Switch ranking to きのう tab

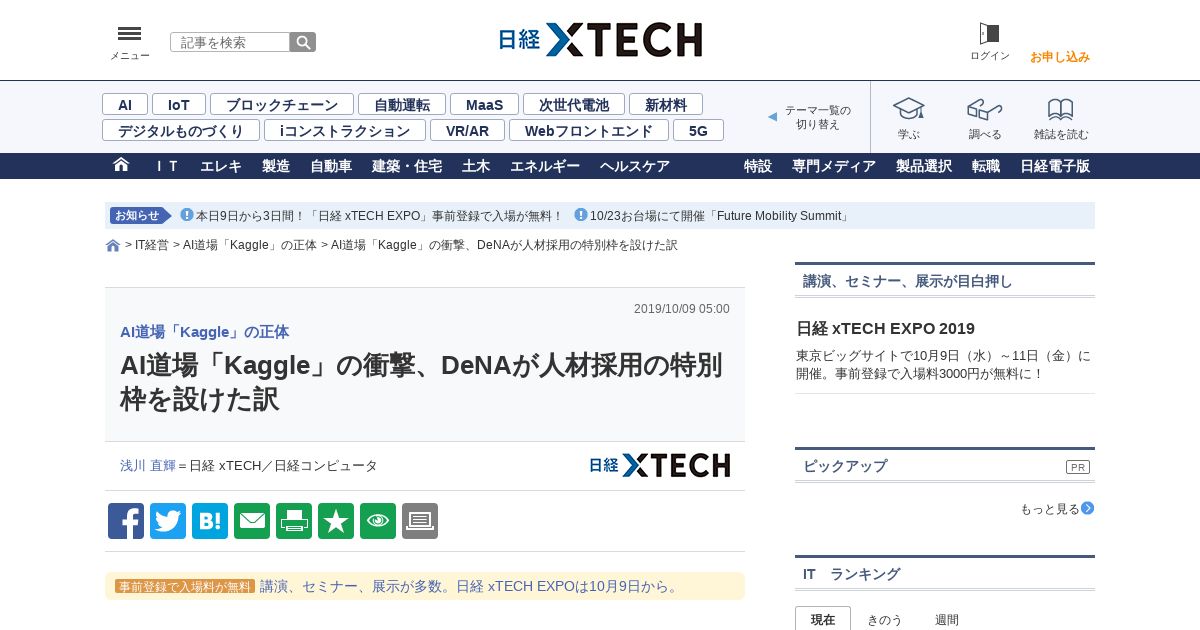tap(885, 619)
